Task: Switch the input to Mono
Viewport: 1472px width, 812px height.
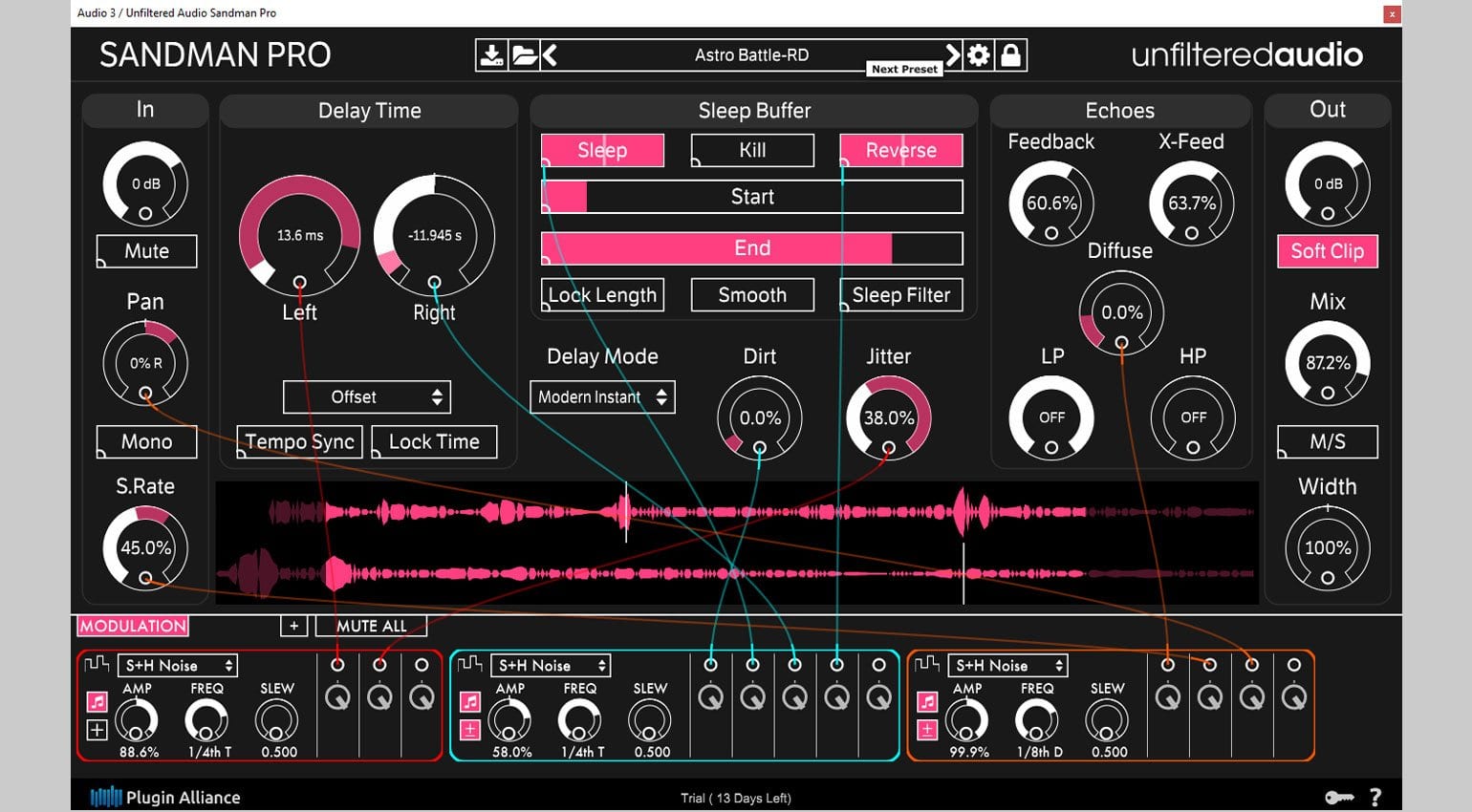Action: pyautogui.click(x=146, y=441)
